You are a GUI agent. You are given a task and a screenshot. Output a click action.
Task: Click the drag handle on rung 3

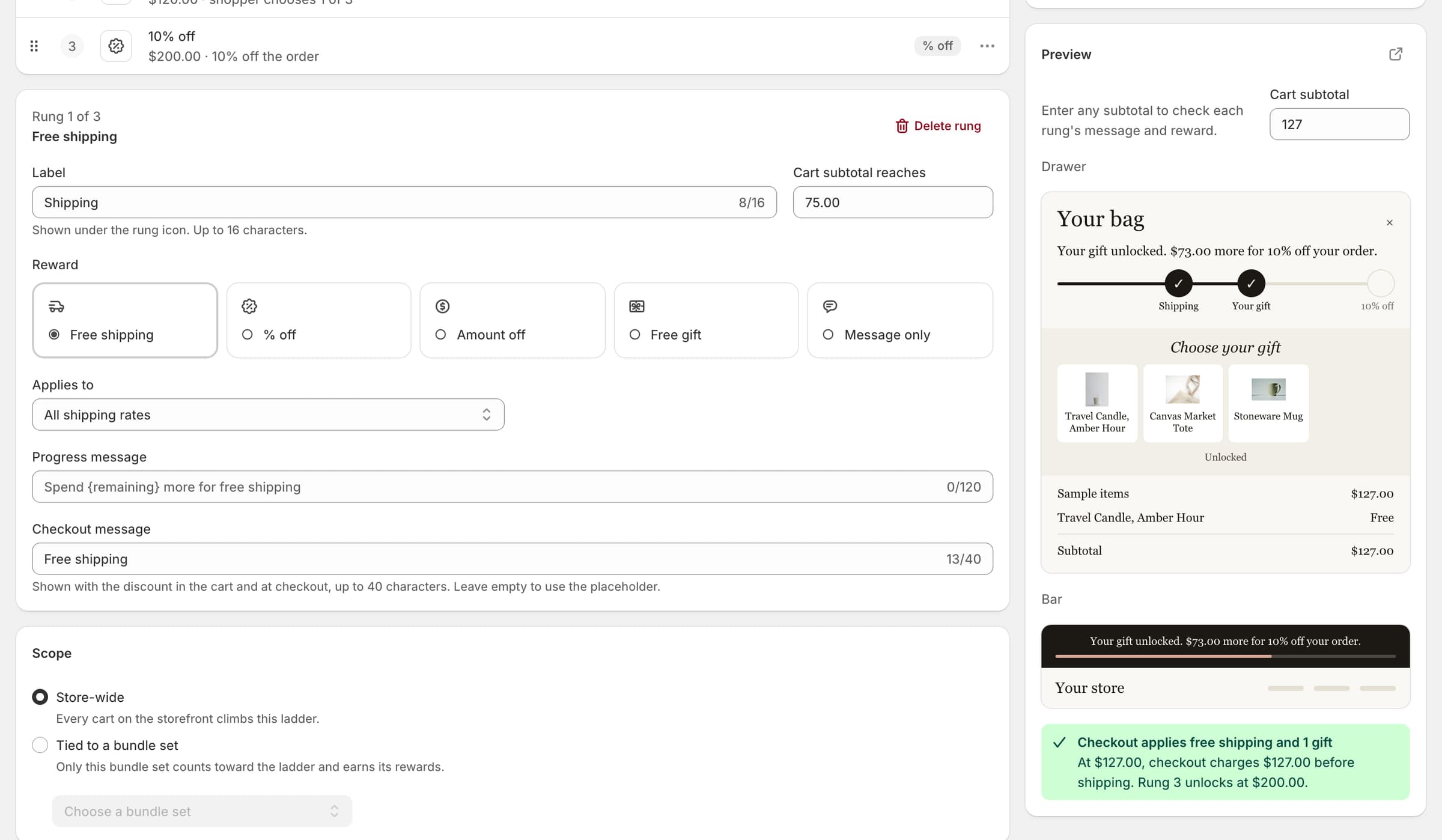click(34, 46)
